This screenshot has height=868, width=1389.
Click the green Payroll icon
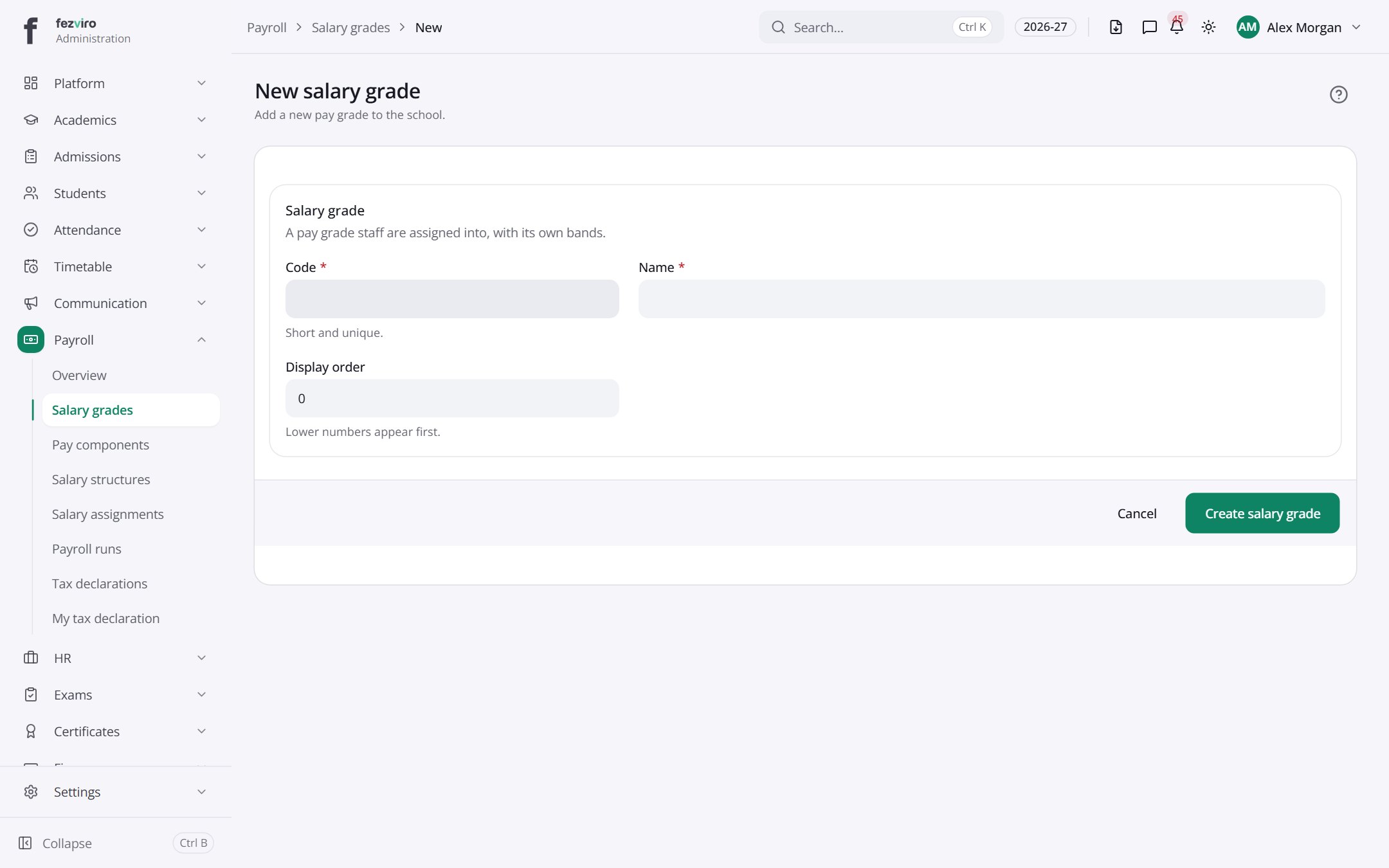tap(31, 339)
